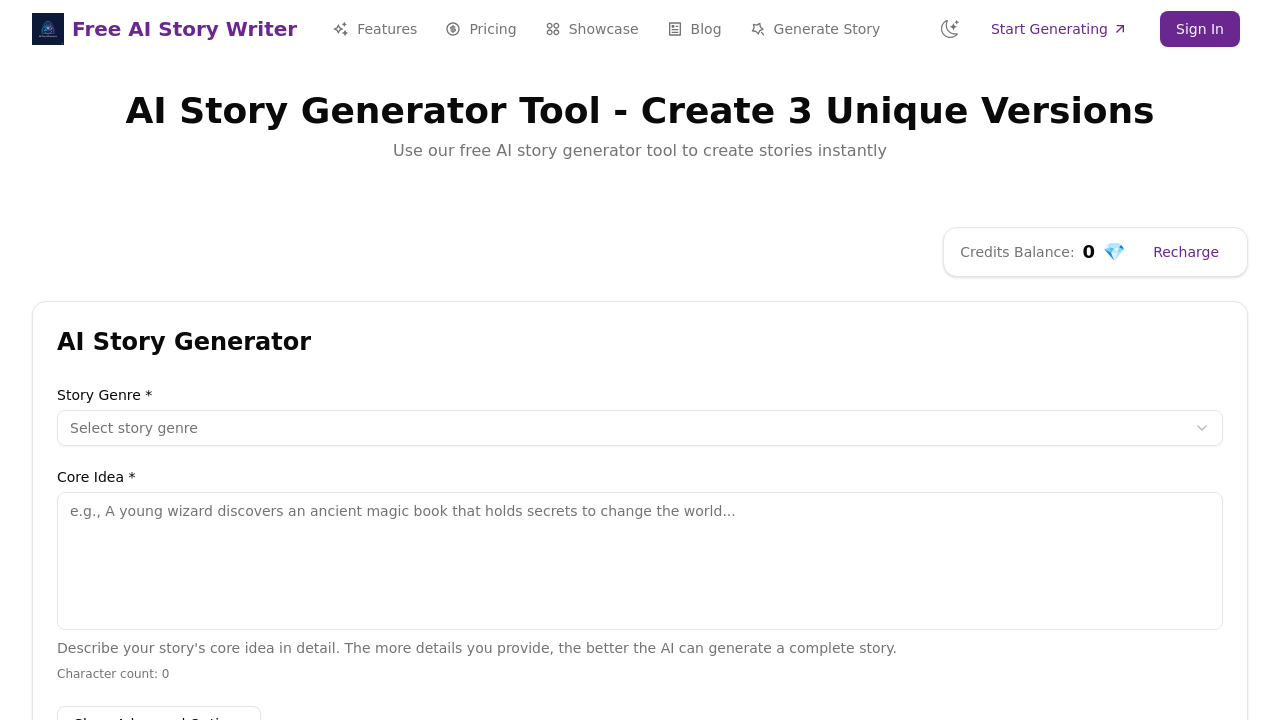Toggle dark mode with the moon icon
The height and width of the screenshot is (720, 1280).
click(x=948, y=28)
